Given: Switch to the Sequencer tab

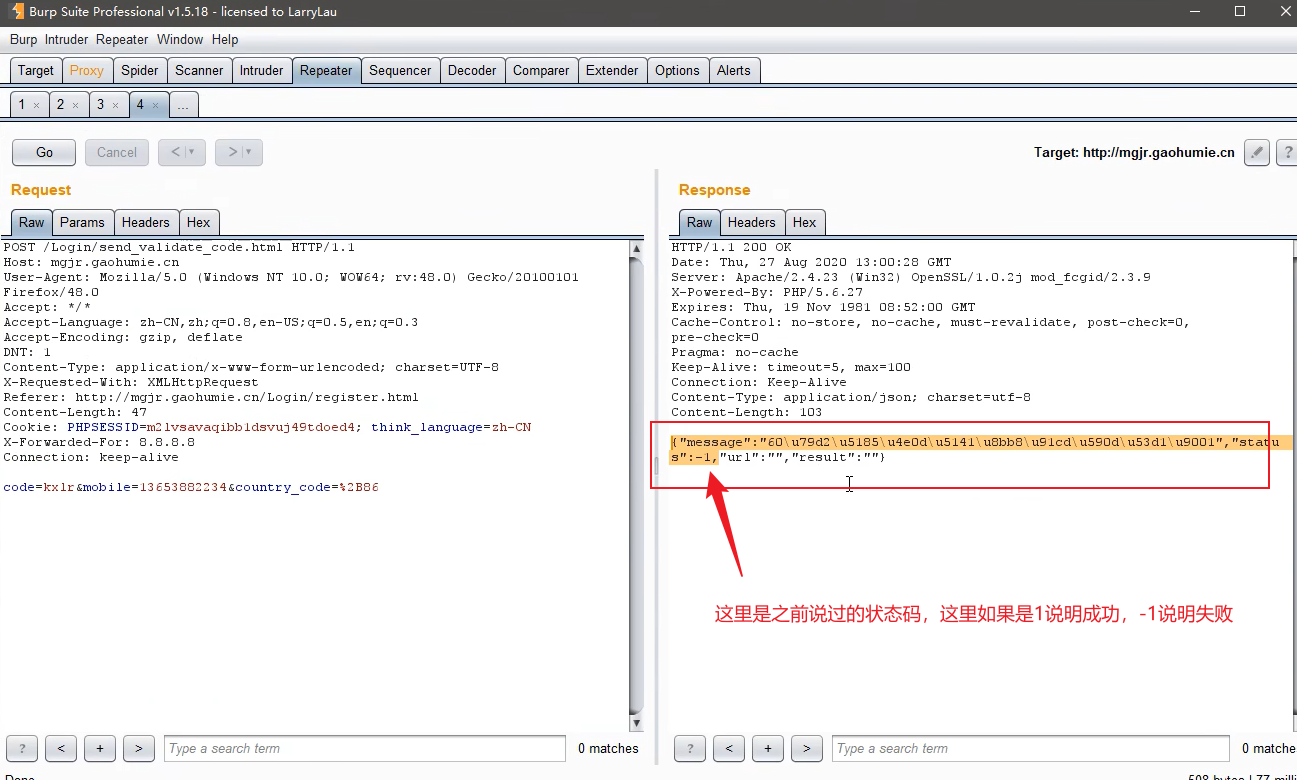Looking at the screenshot, I should click(x=400, y=70).
